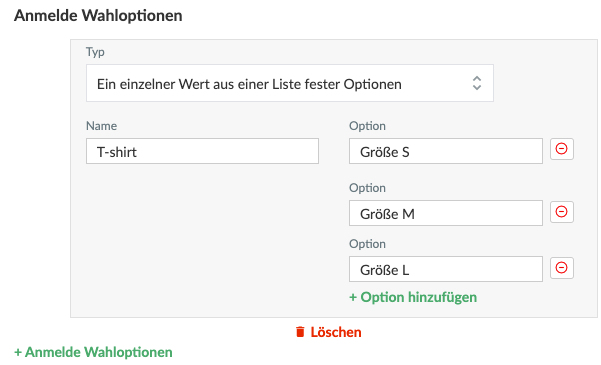Image resolution: width=601 pixels, height=365 pixels.
Task: Click the first Option label
Action: (x=367, y=126)
